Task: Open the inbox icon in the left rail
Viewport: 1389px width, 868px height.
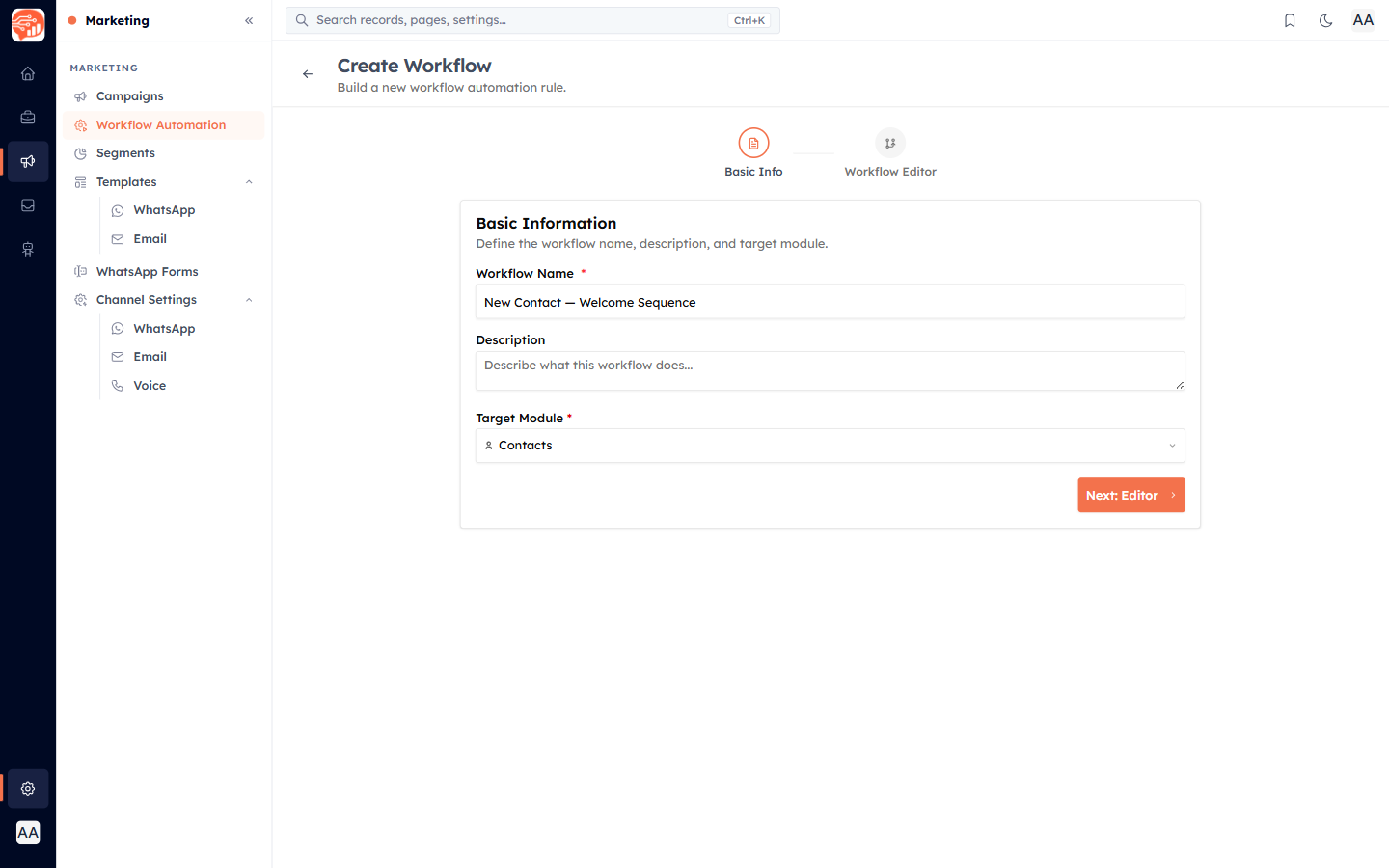Action: click(28, 205)
